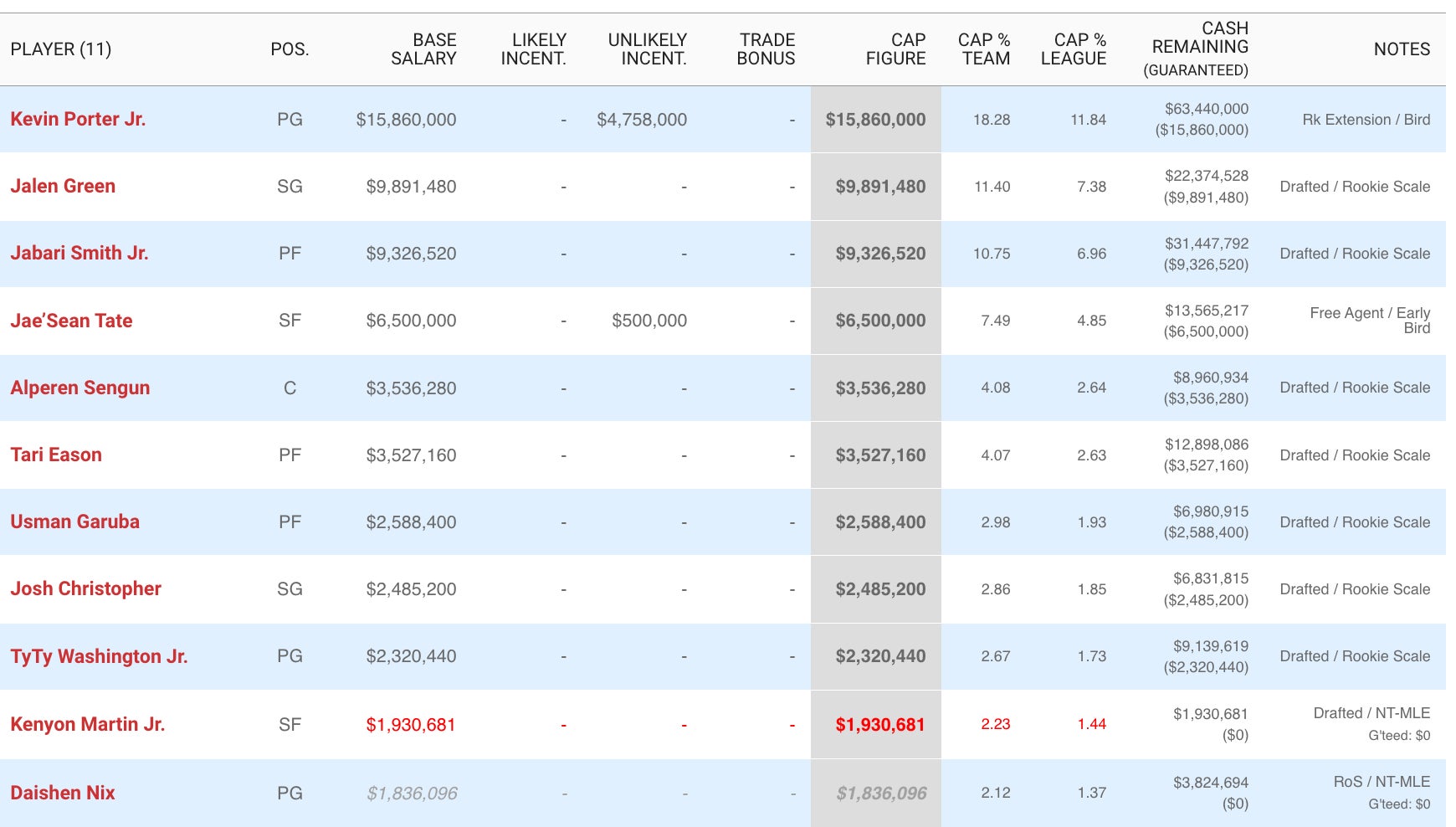Open Usman Garuba player page
The height and width of the screenshot is (827, 1456).
(x=74, y=521)
